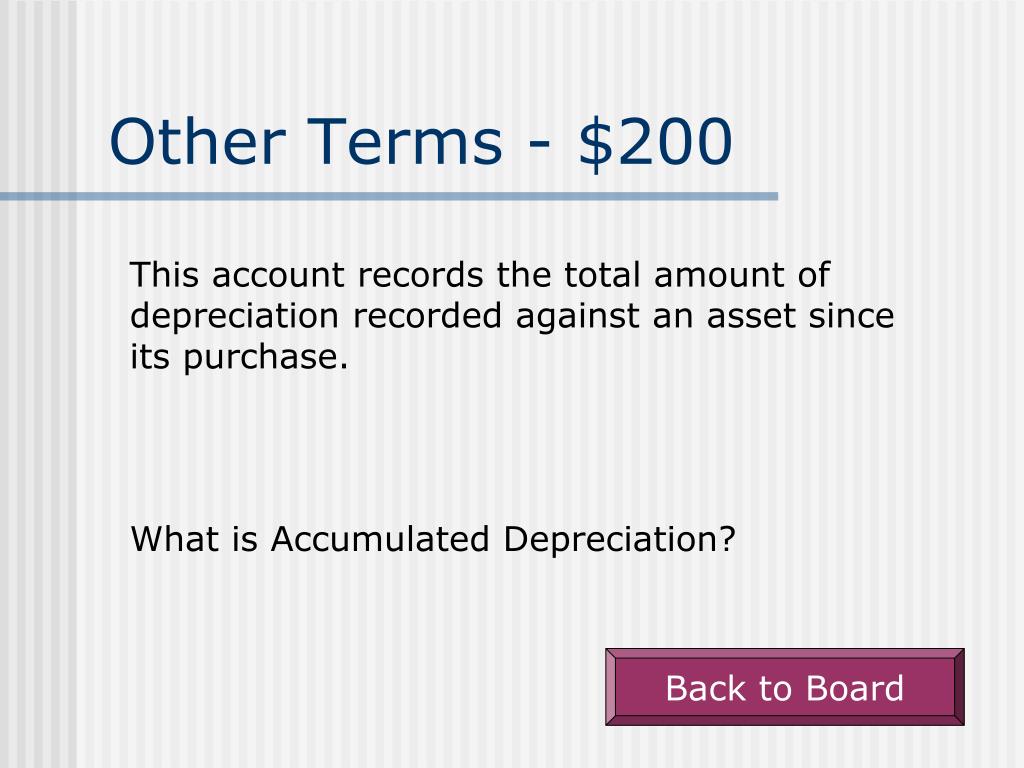Click the word "This" starting the clue
The image size is (1024, 768).
pyautogui.click(x=164, y=275)
